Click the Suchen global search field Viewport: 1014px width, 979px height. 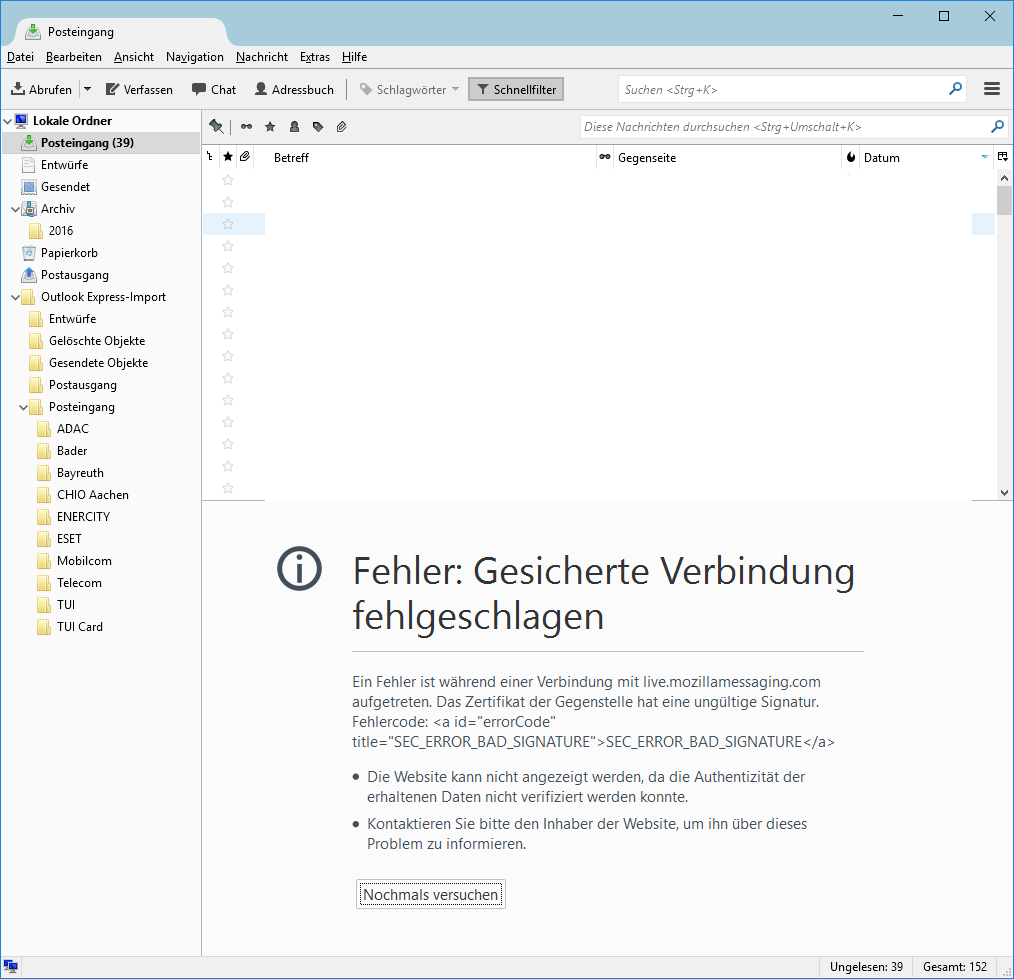click(x=780, y=89)
